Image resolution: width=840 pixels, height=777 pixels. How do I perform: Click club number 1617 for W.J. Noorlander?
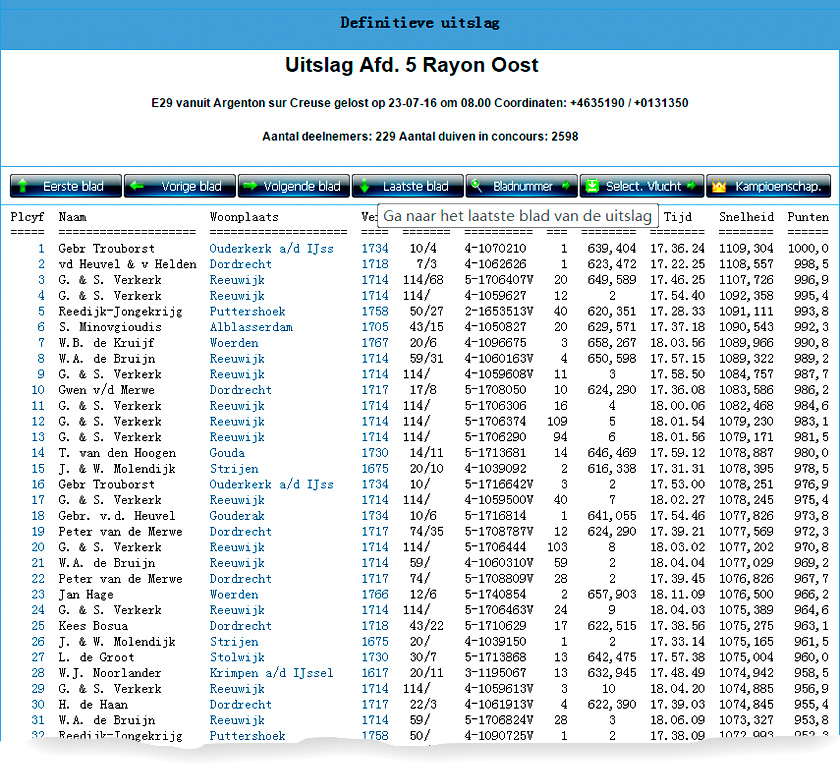click(375, 673)
